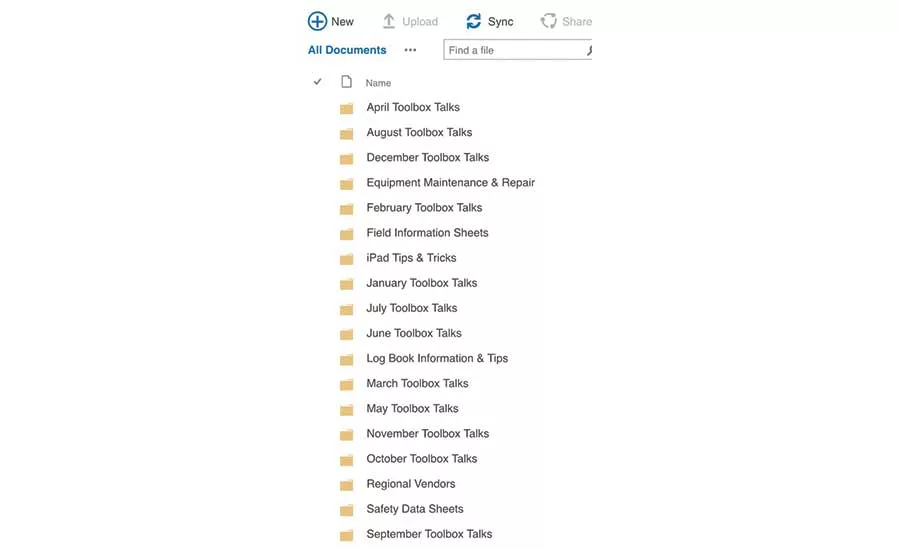
Task: Click folder icon beside Safety Data Sheets
Action: [x=346, y=510]
